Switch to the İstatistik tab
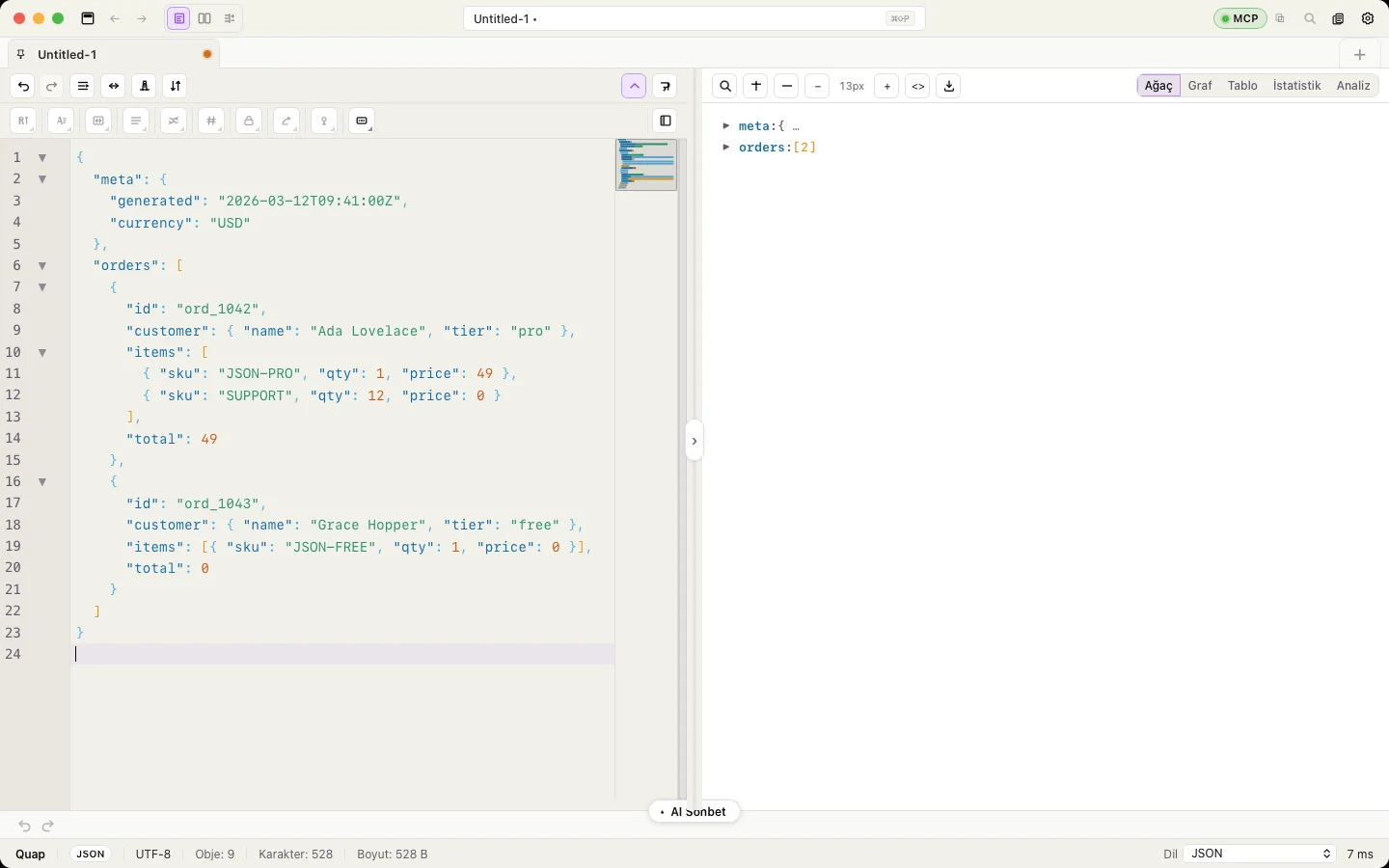The height and width of the screenshot is (868, 1389). 1296,86
